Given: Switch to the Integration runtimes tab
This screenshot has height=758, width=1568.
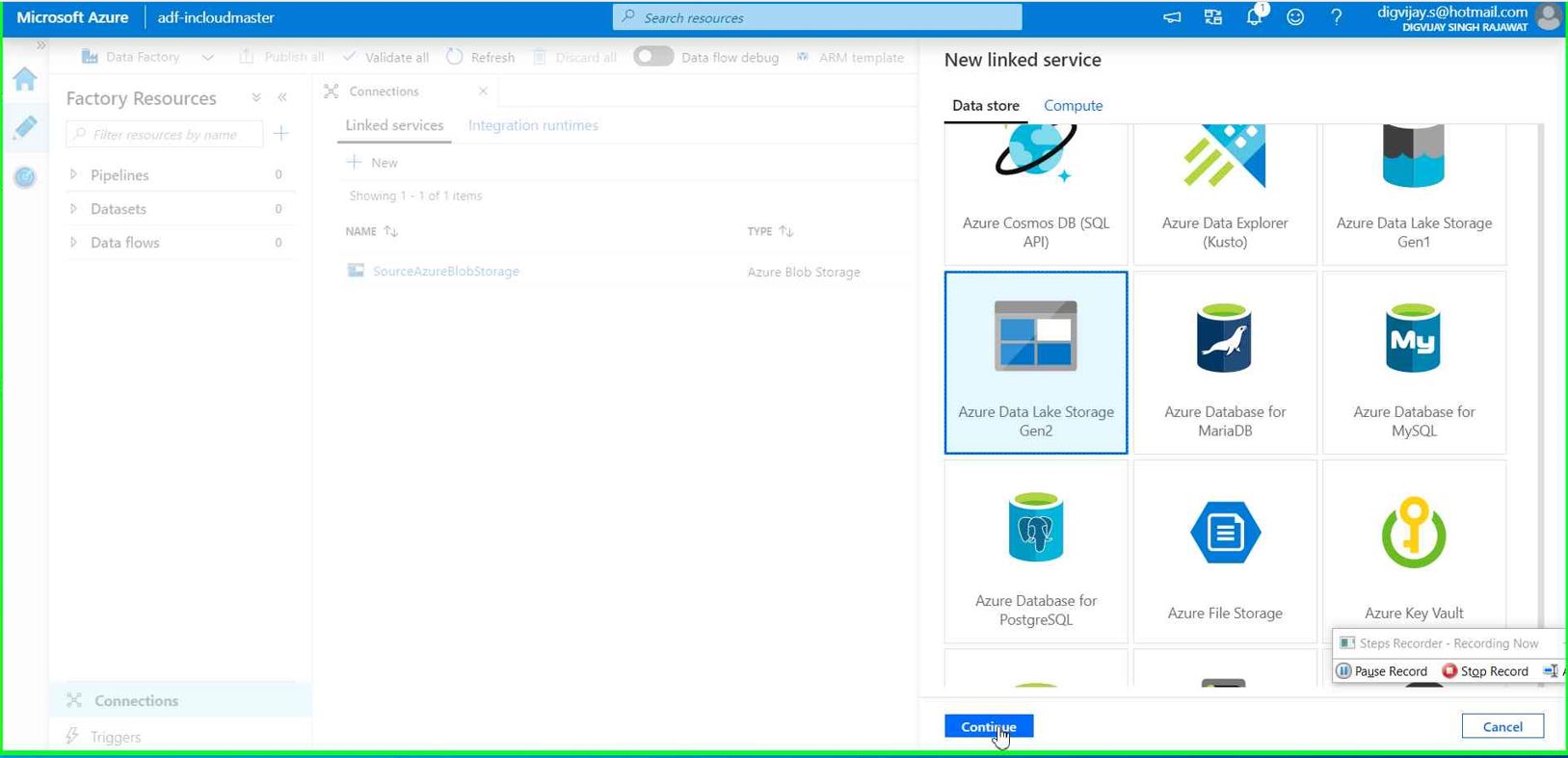Looking at the screenshot, I should click(533, 125).
